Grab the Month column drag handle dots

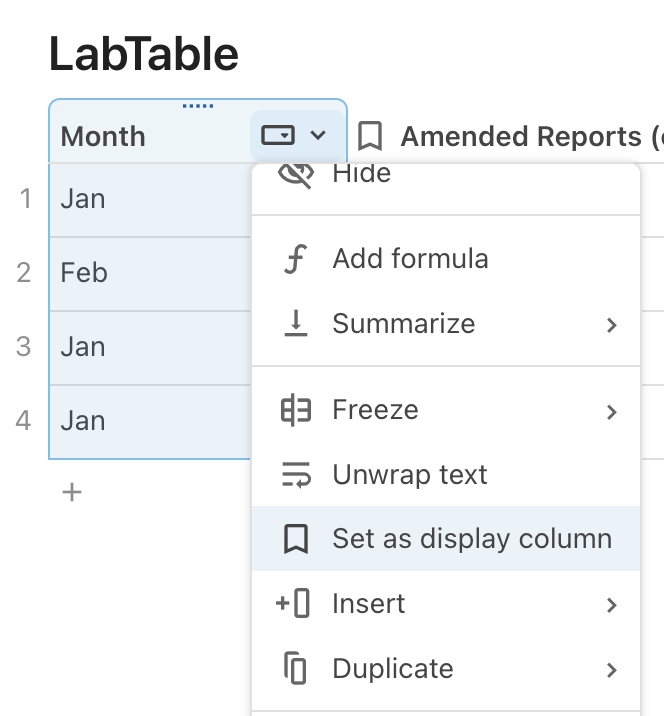pos(198,106)
